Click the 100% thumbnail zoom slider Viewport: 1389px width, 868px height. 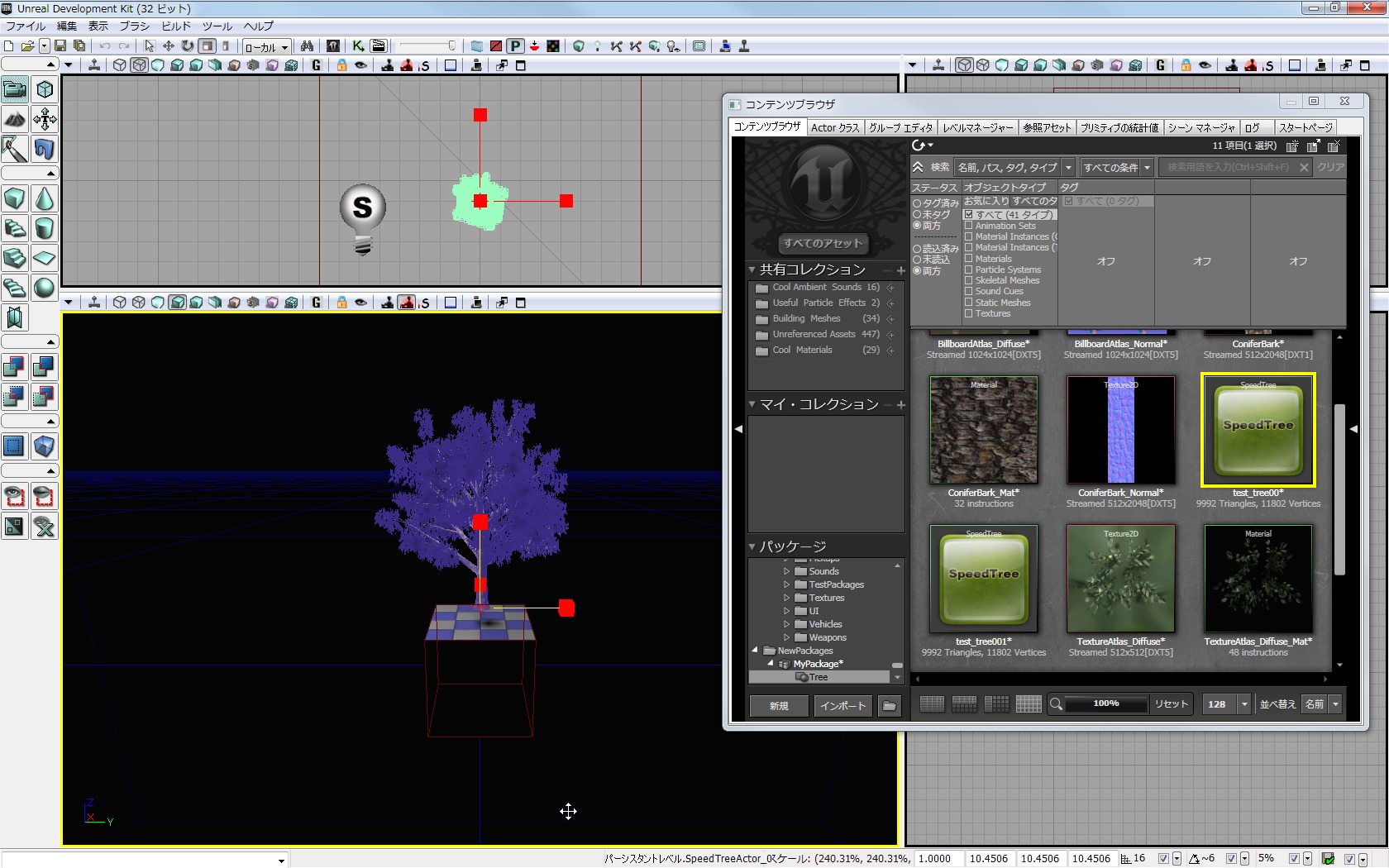1105,703
